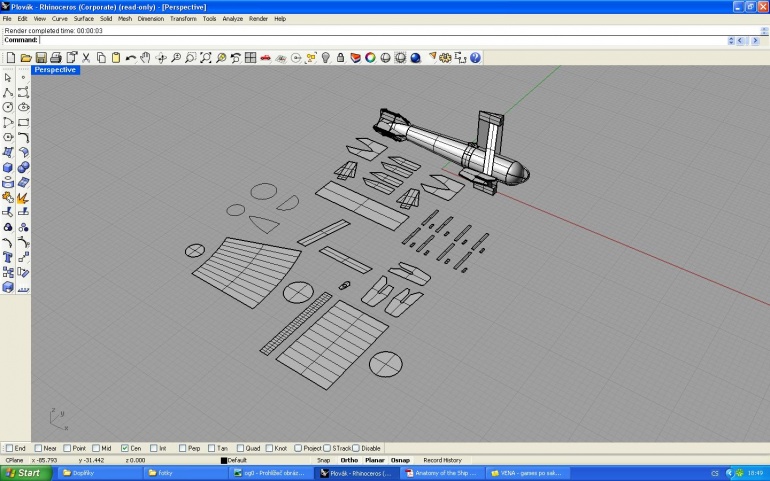
Task: Toggle the Disable osnap option
Action: (356, 448)
